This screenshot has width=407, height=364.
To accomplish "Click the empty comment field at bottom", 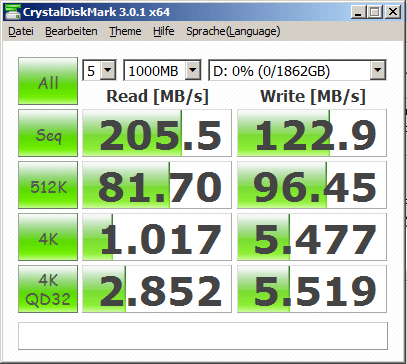I will point(203,336).
